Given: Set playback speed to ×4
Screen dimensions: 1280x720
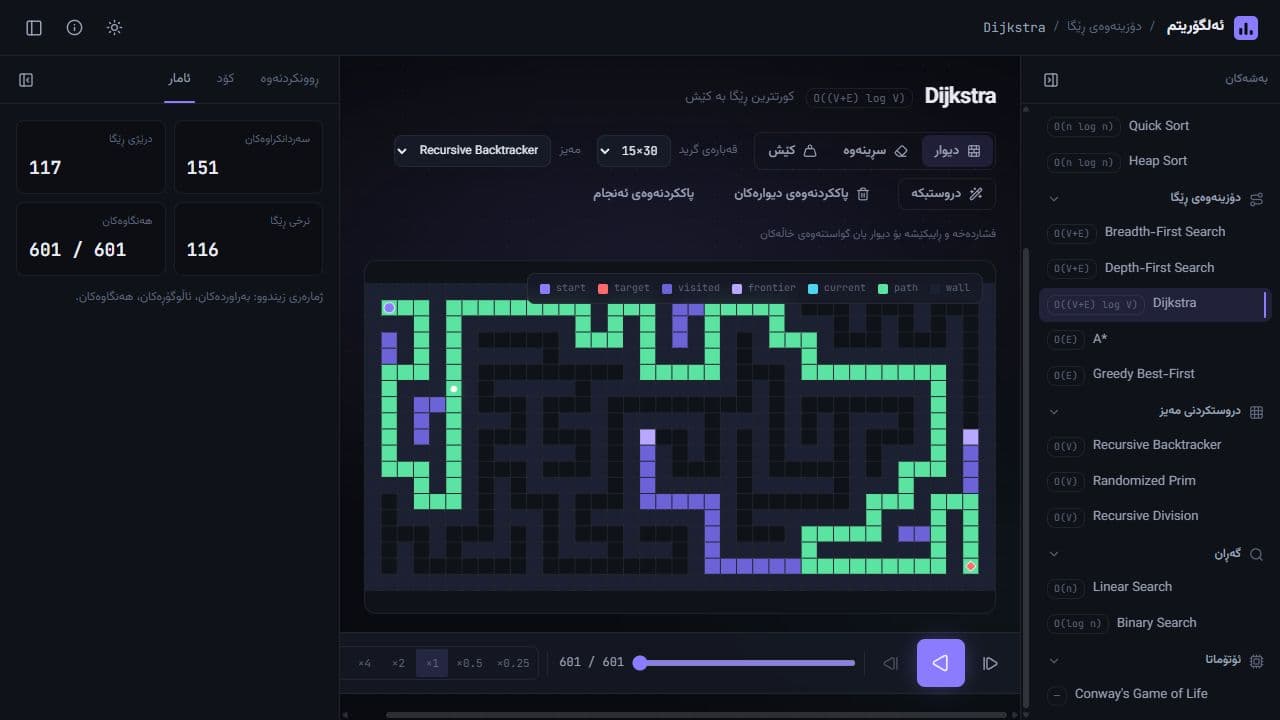Looking at the screenshot, I should click(364, 663).
